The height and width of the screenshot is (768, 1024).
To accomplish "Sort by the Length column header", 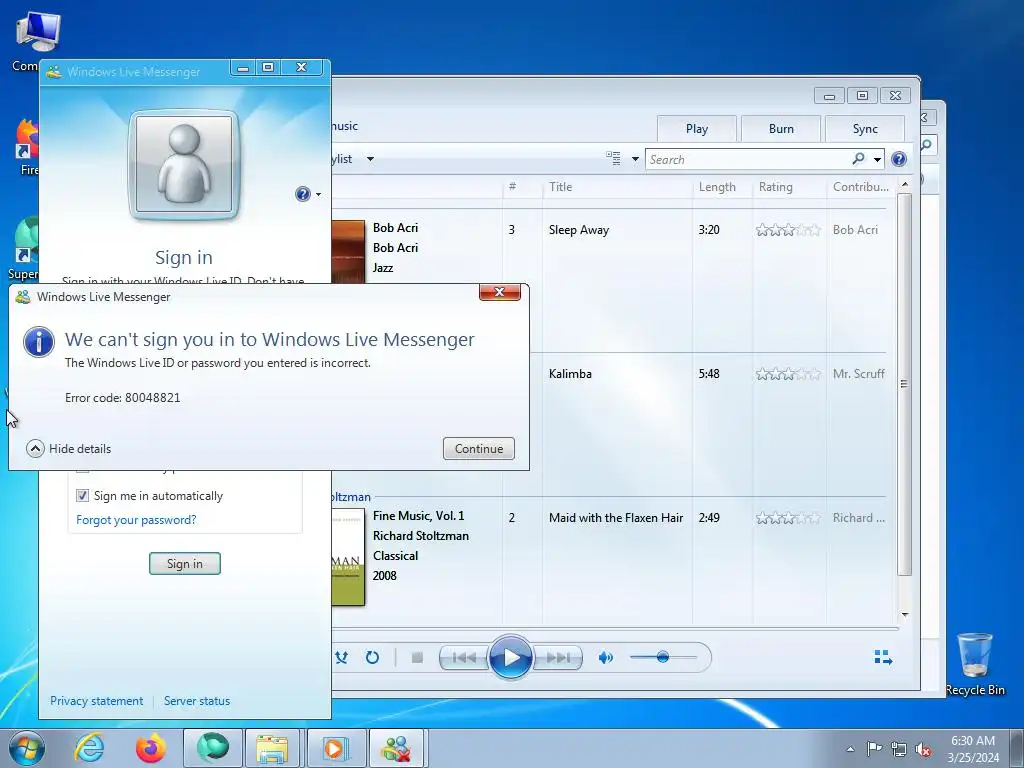I will coord(722,187).
